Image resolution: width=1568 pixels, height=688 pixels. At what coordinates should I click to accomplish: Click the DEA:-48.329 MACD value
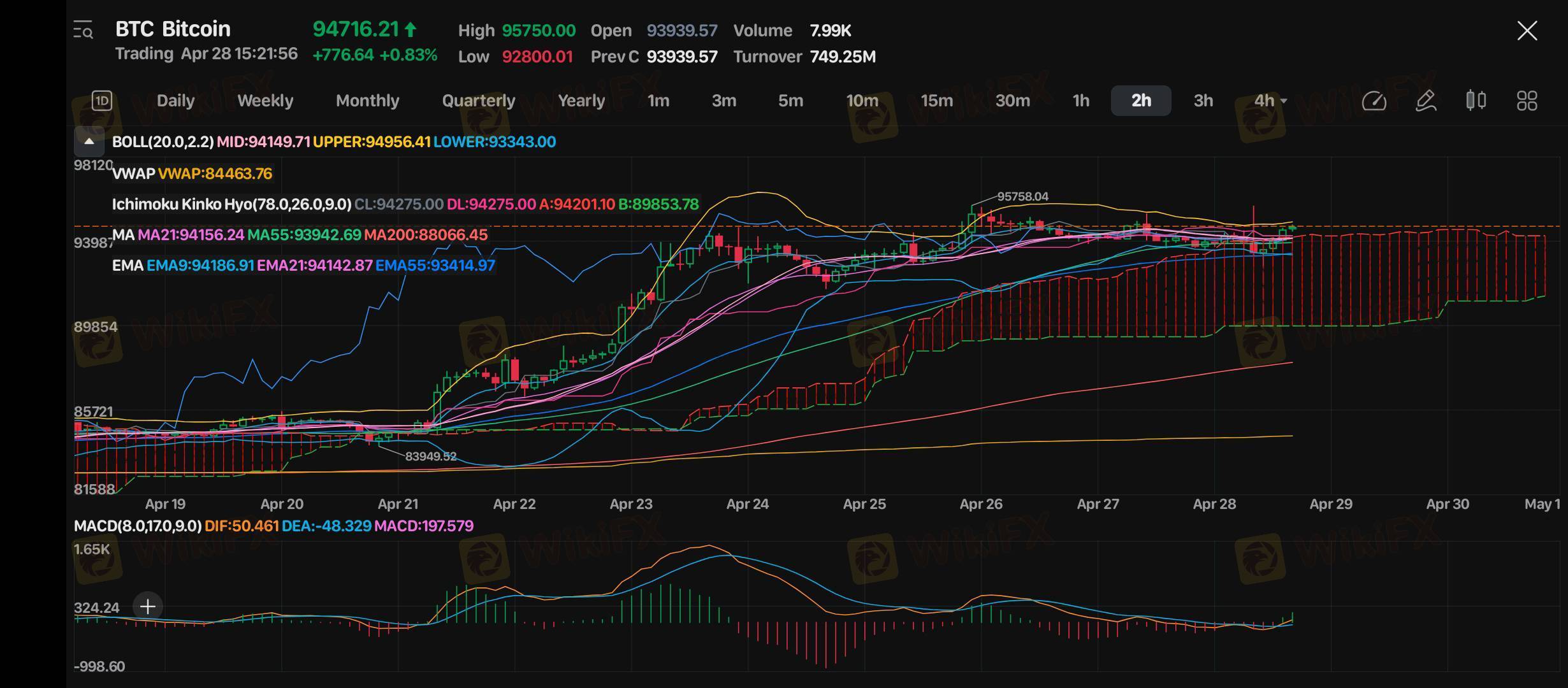pos(326,526)
